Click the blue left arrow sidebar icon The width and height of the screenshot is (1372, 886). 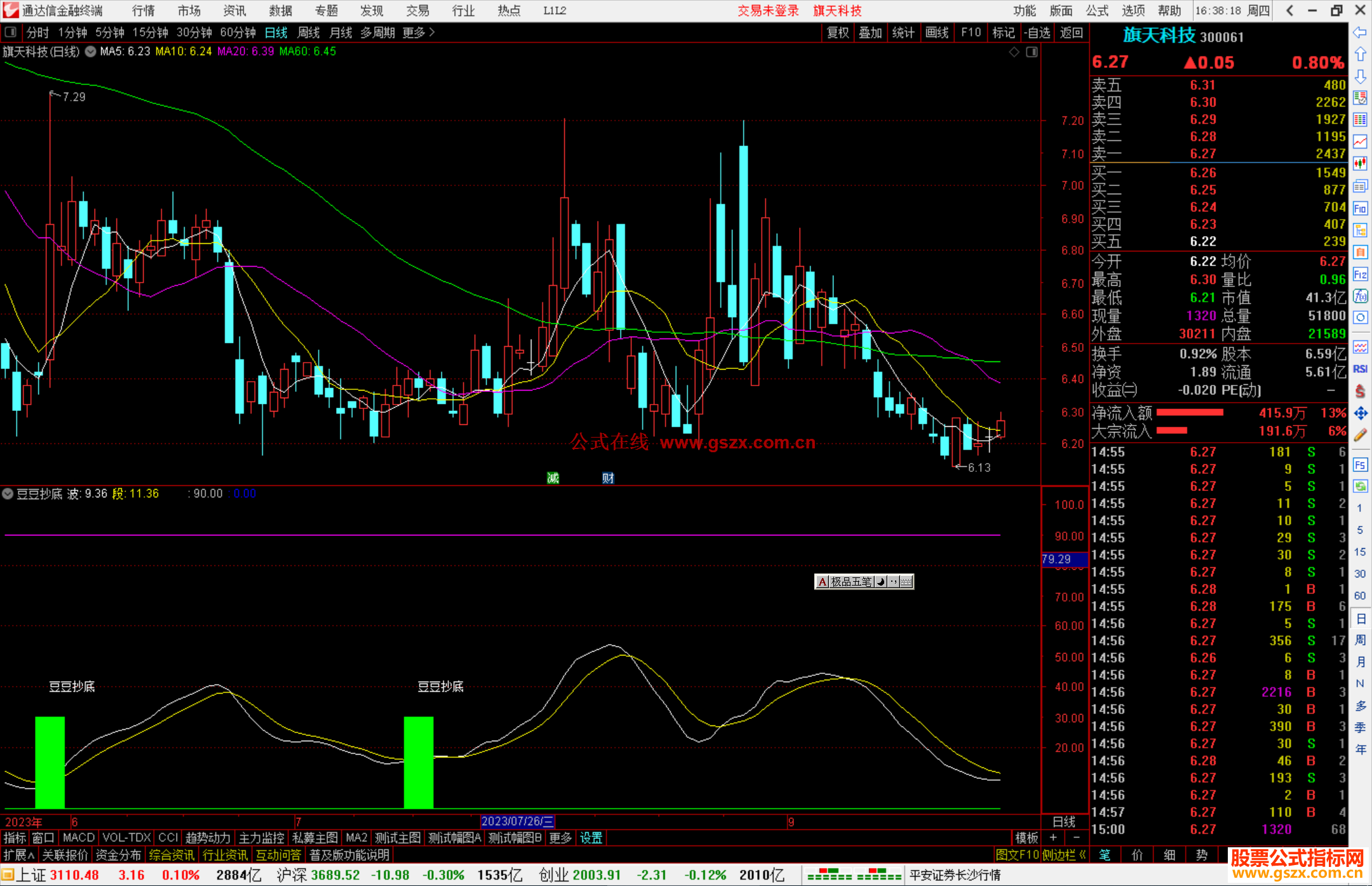pos(1360,32)
